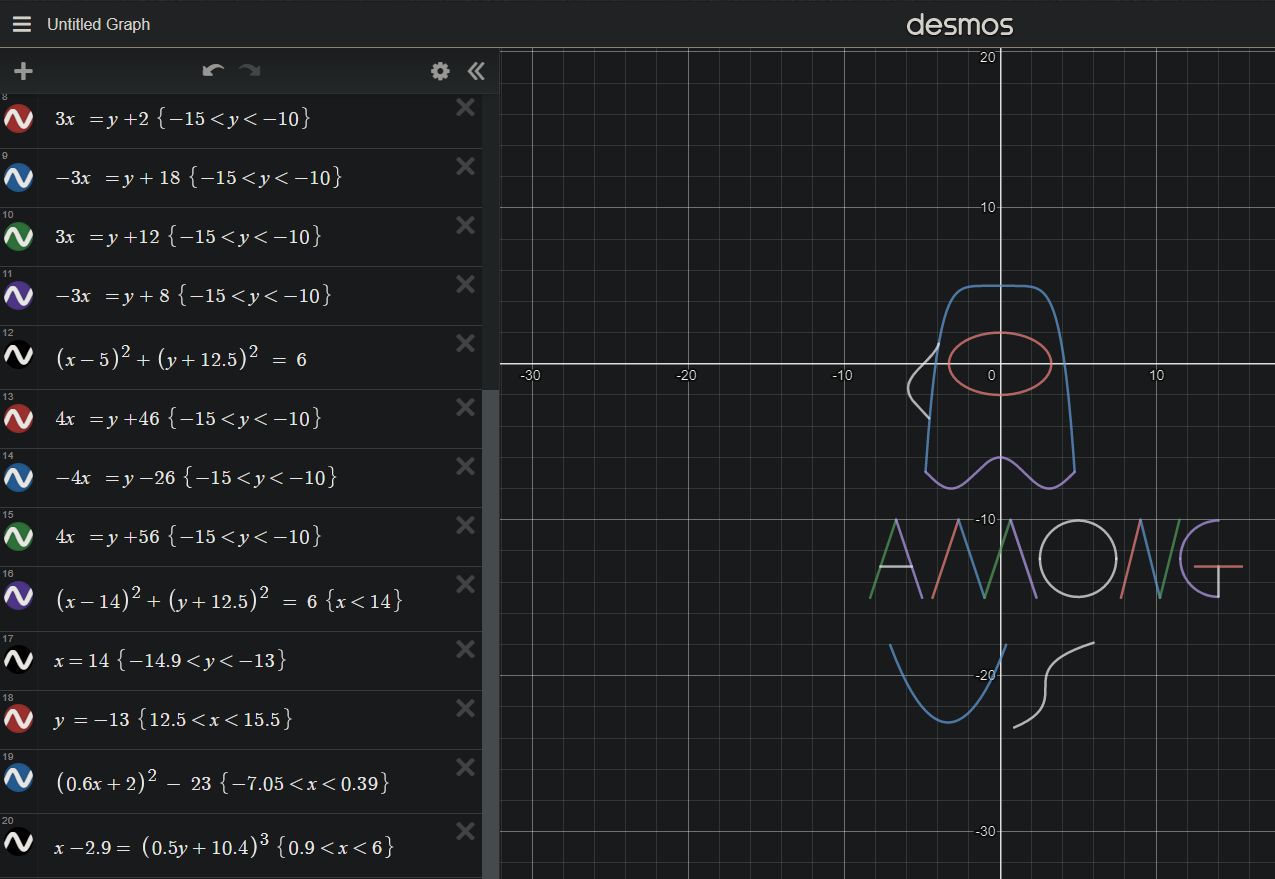Click the desmos logo at the top
The image size is (1275, 879).
click(959, 24)
